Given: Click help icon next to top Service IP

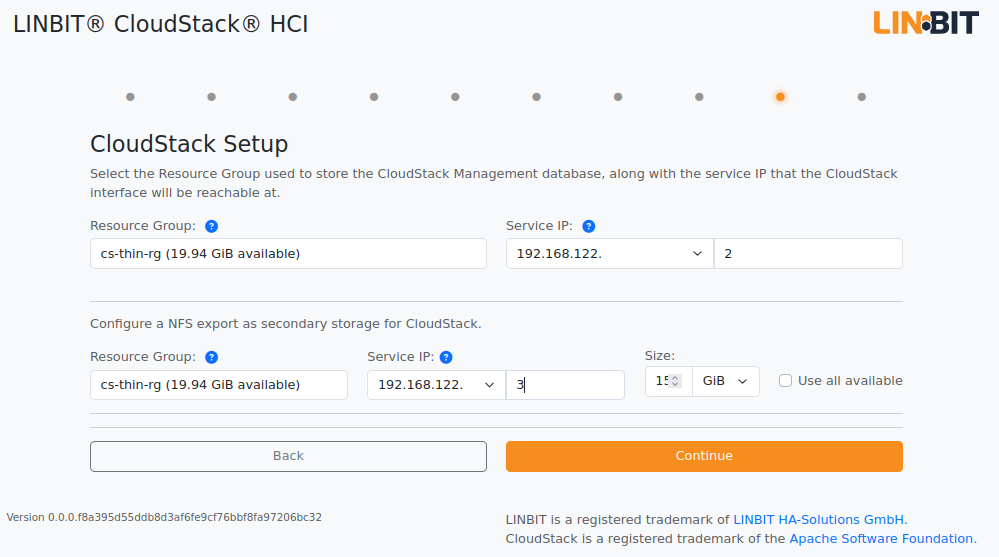Looking at the screenshot, I should click(x=589, y=226).
